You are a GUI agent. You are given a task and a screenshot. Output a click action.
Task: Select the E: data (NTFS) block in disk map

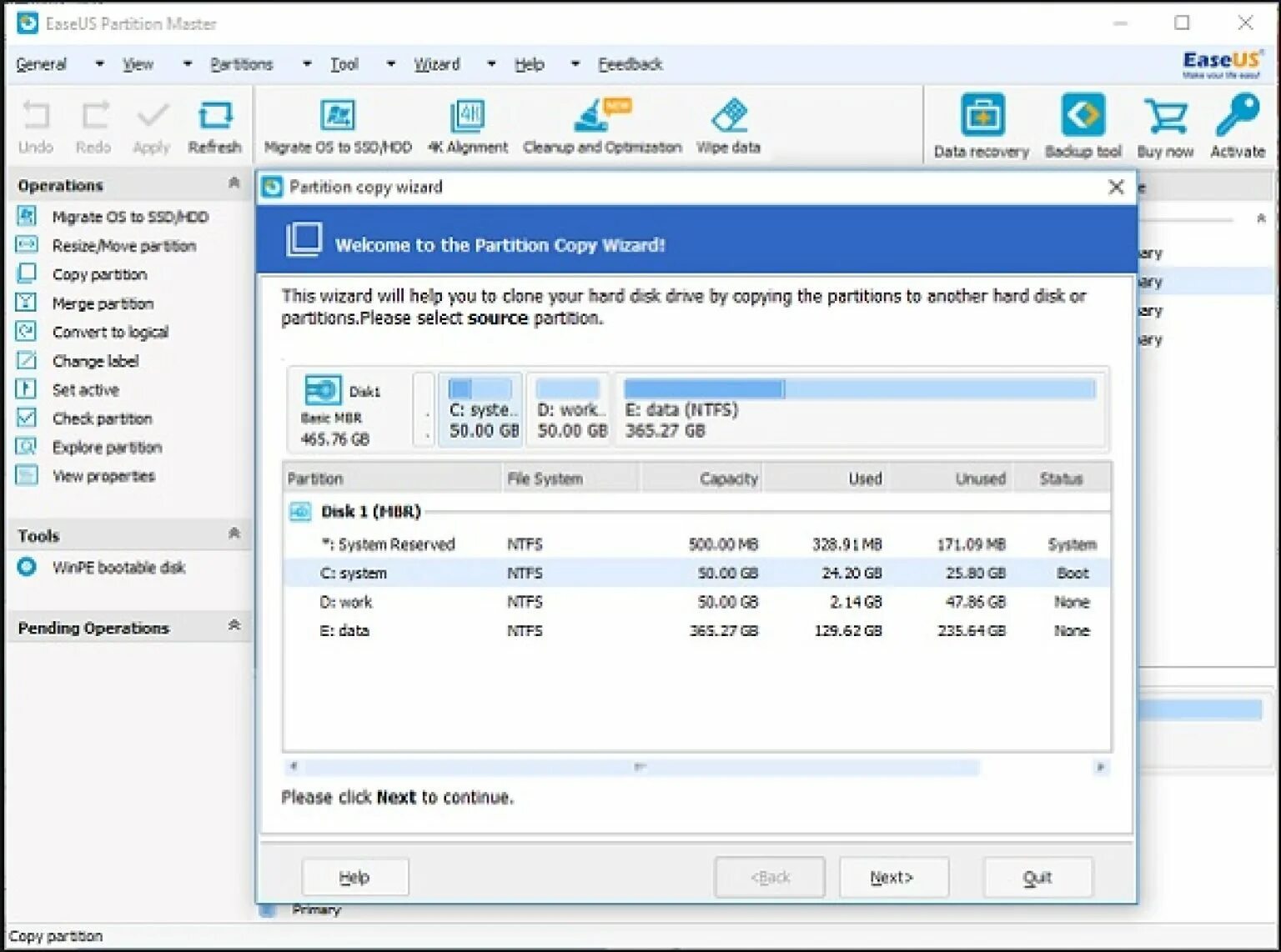[862, 410]
